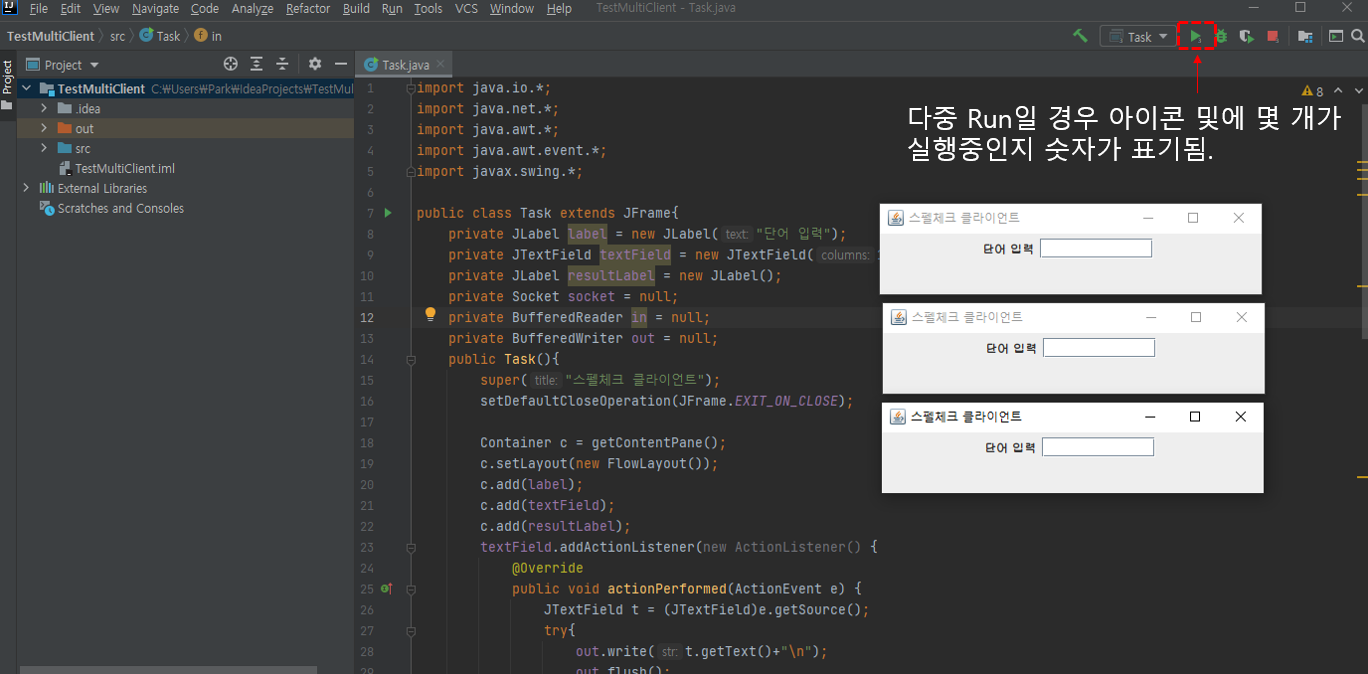Screen dimensions: 1368x674
Task: Run Task with Coverage shield icon
Action: 1246,36
